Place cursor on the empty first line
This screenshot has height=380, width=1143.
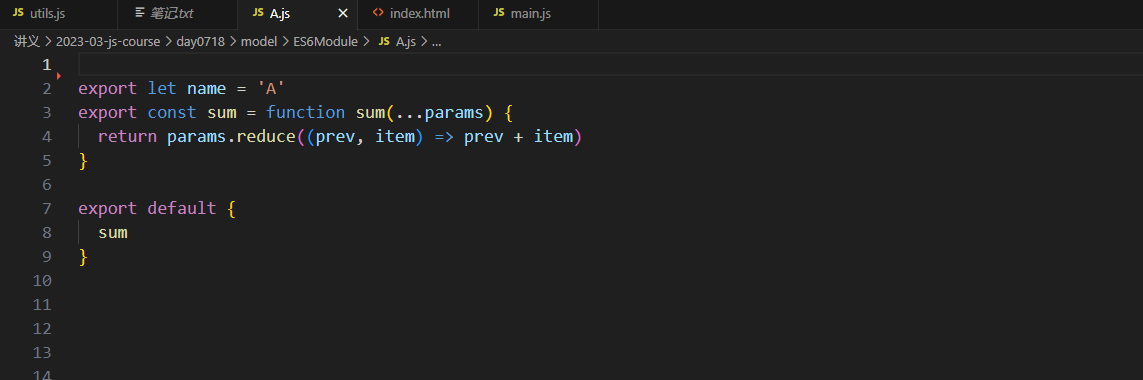[x=610, y=64]
